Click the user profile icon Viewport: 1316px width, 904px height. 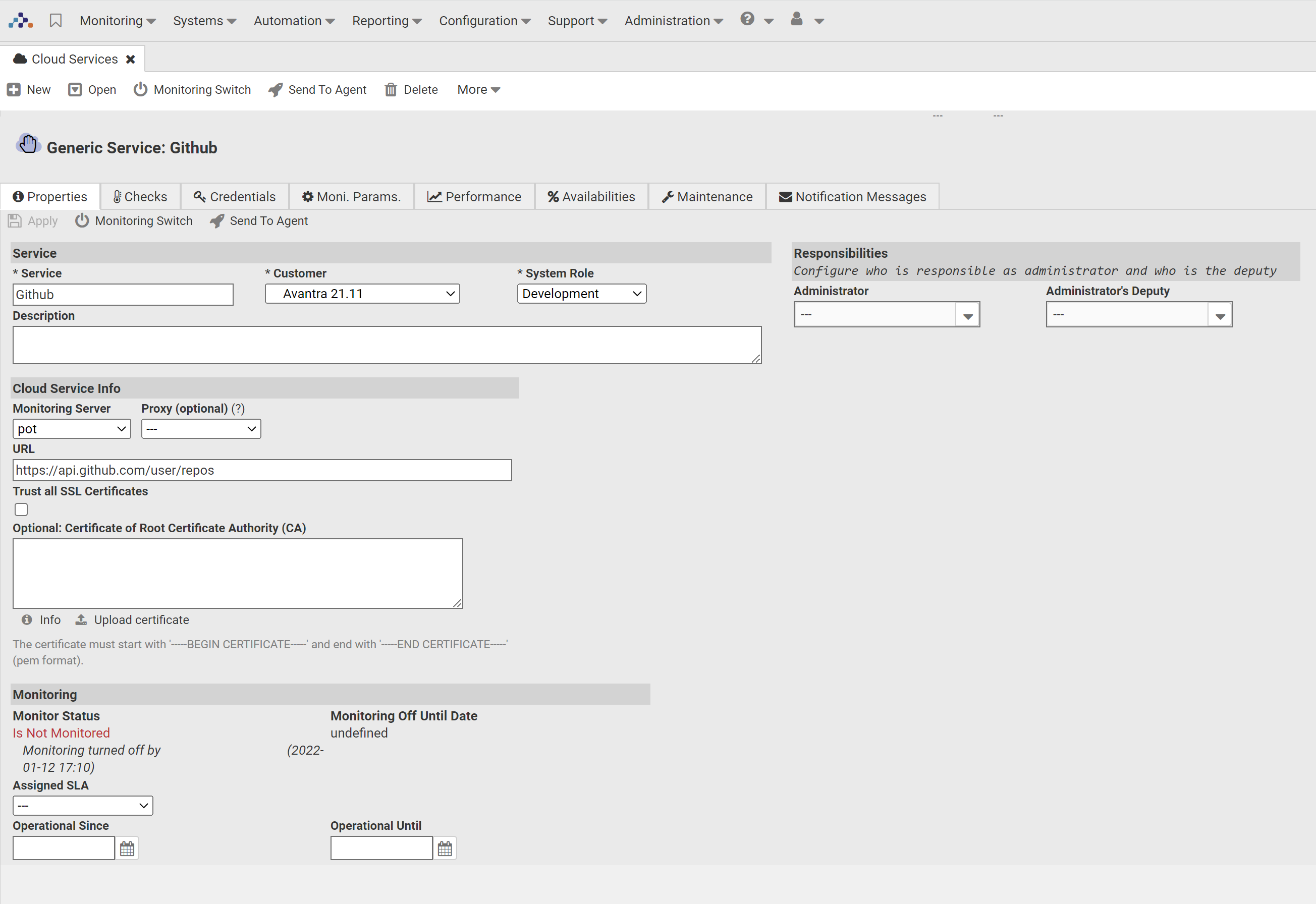pos(796,19)
